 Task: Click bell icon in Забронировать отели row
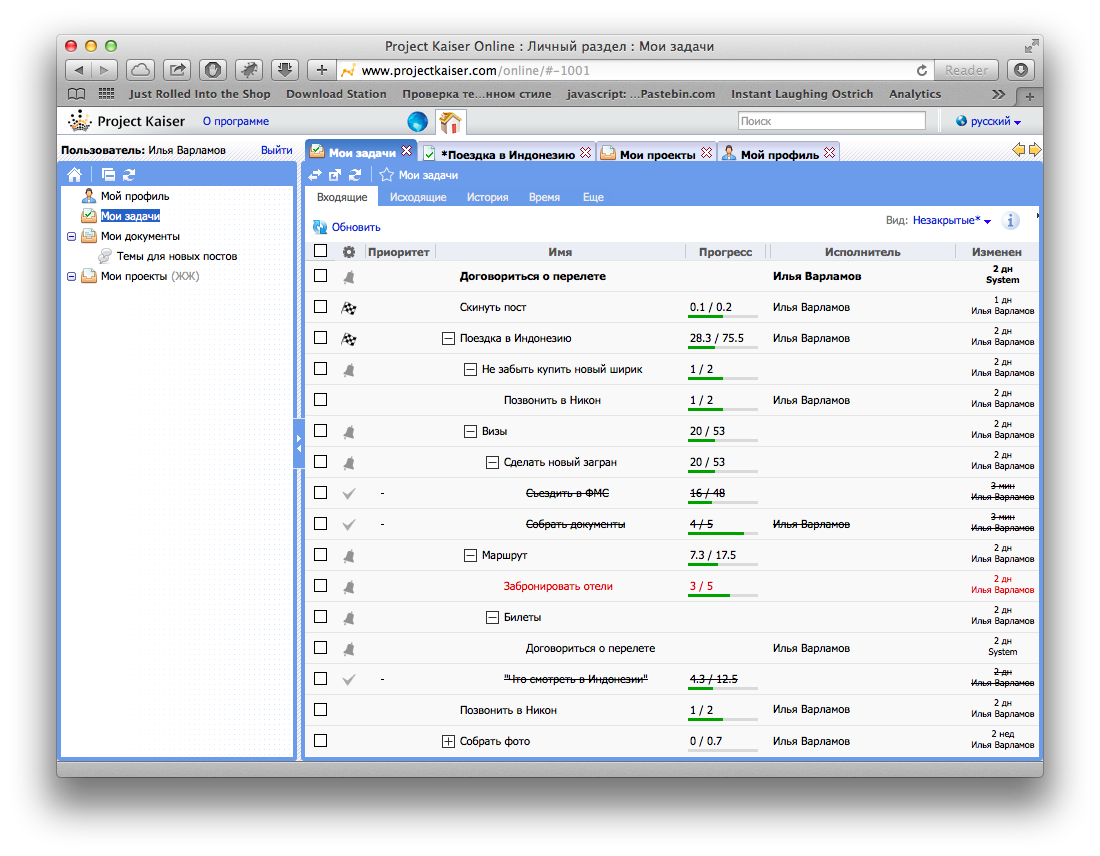349,587
